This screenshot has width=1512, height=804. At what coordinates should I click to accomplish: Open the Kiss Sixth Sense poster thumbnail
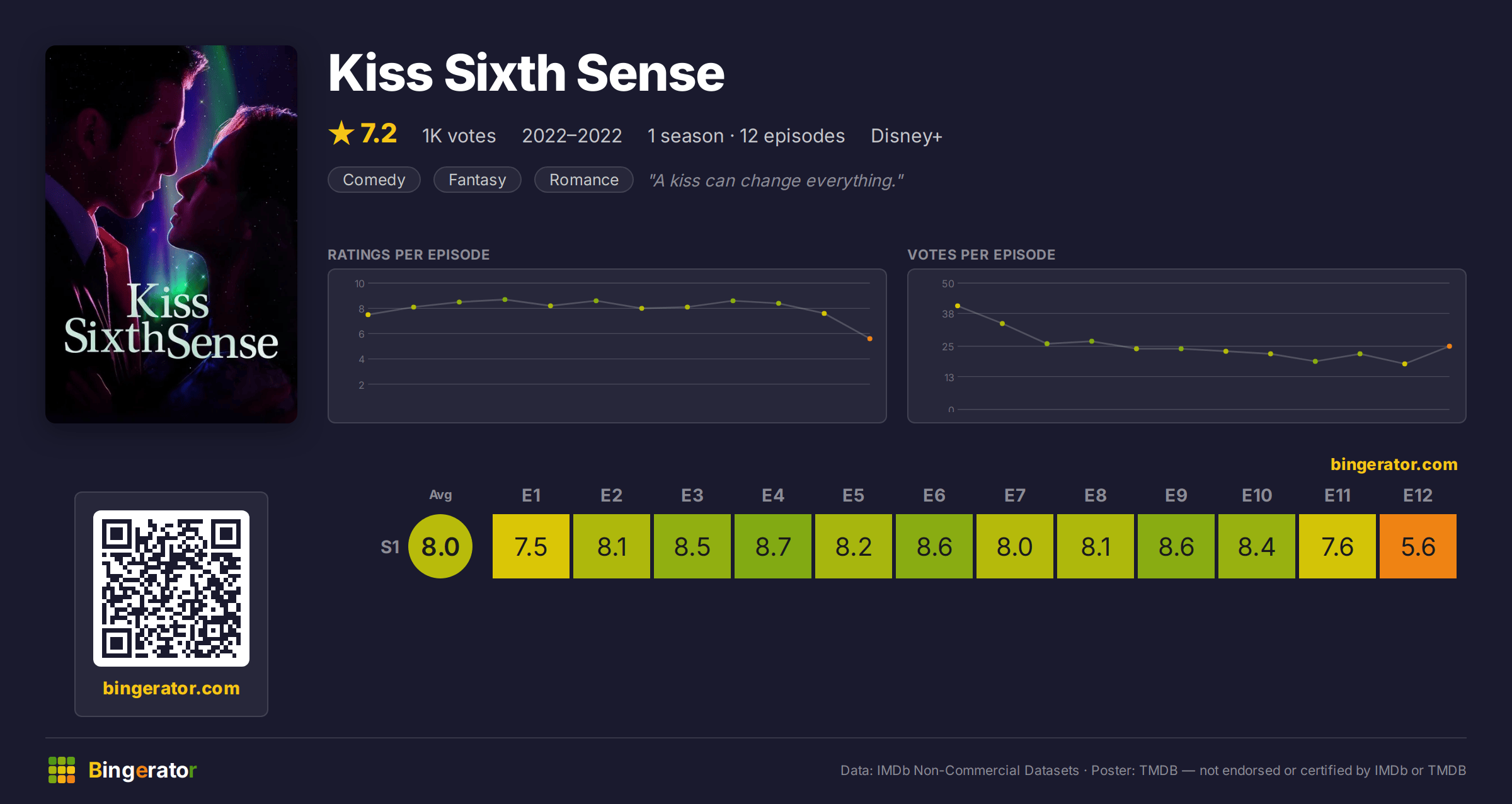(x=171, y=234)
